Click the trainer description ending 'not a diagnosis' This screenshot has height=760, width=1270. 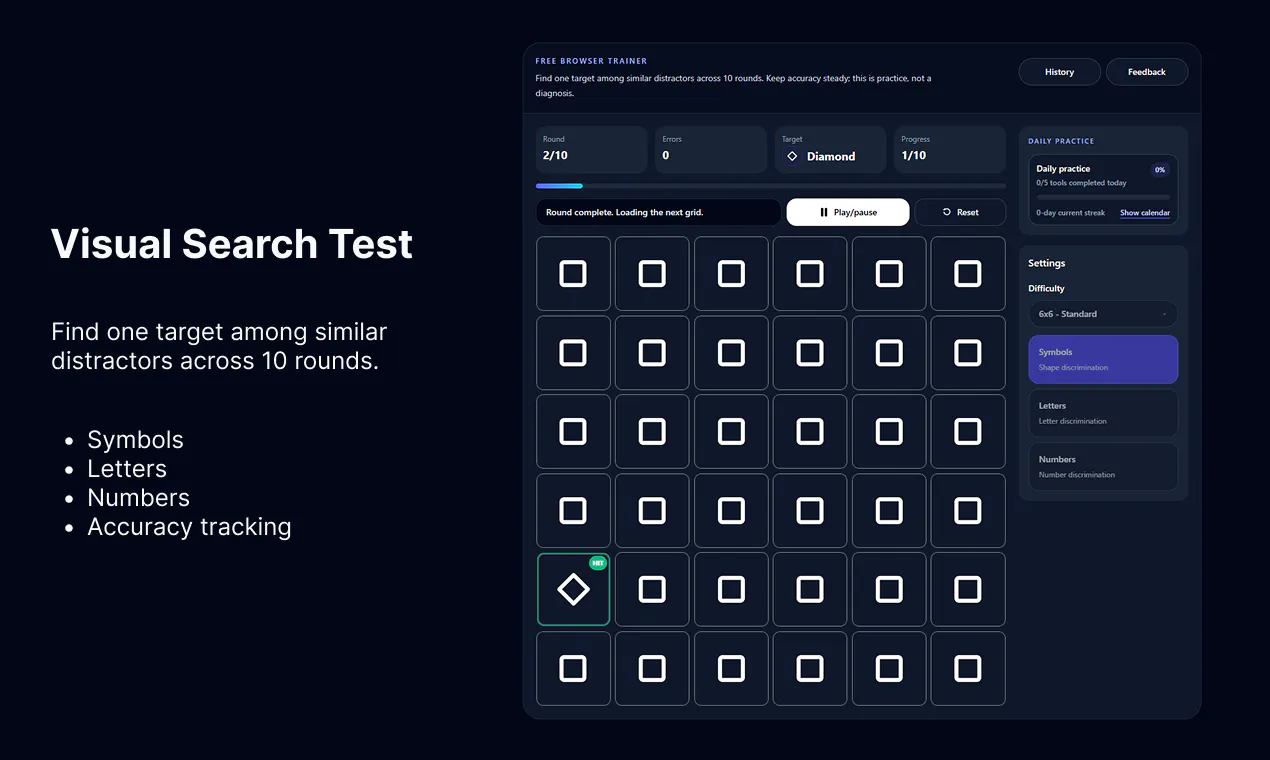pyautogui.click(x=733, y=85)
